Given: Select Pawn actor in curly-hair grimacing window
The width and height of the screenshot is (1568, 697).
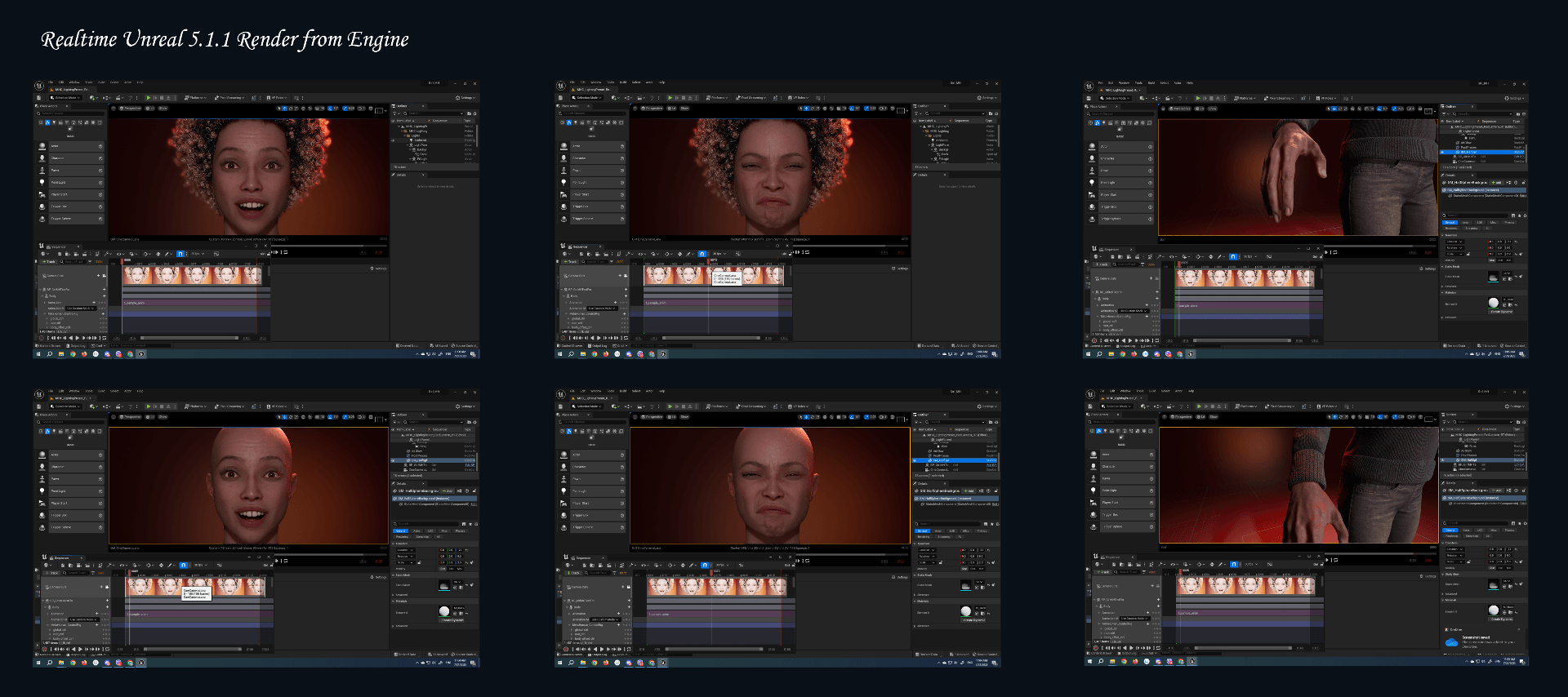Looking at the screenshot, I should [591, 171].
